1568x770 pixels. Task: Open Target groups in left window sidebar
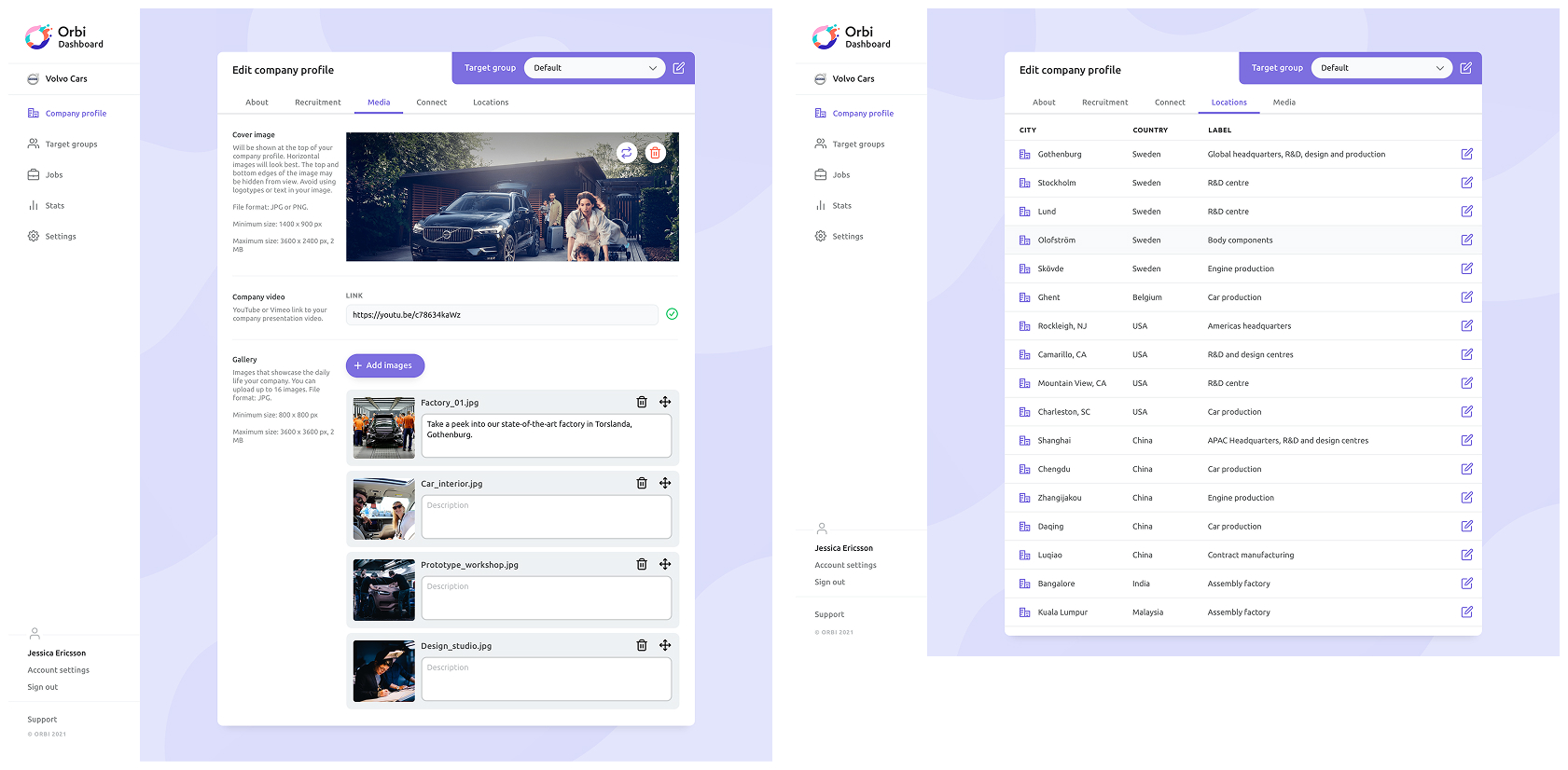click(x=62, y=144)
